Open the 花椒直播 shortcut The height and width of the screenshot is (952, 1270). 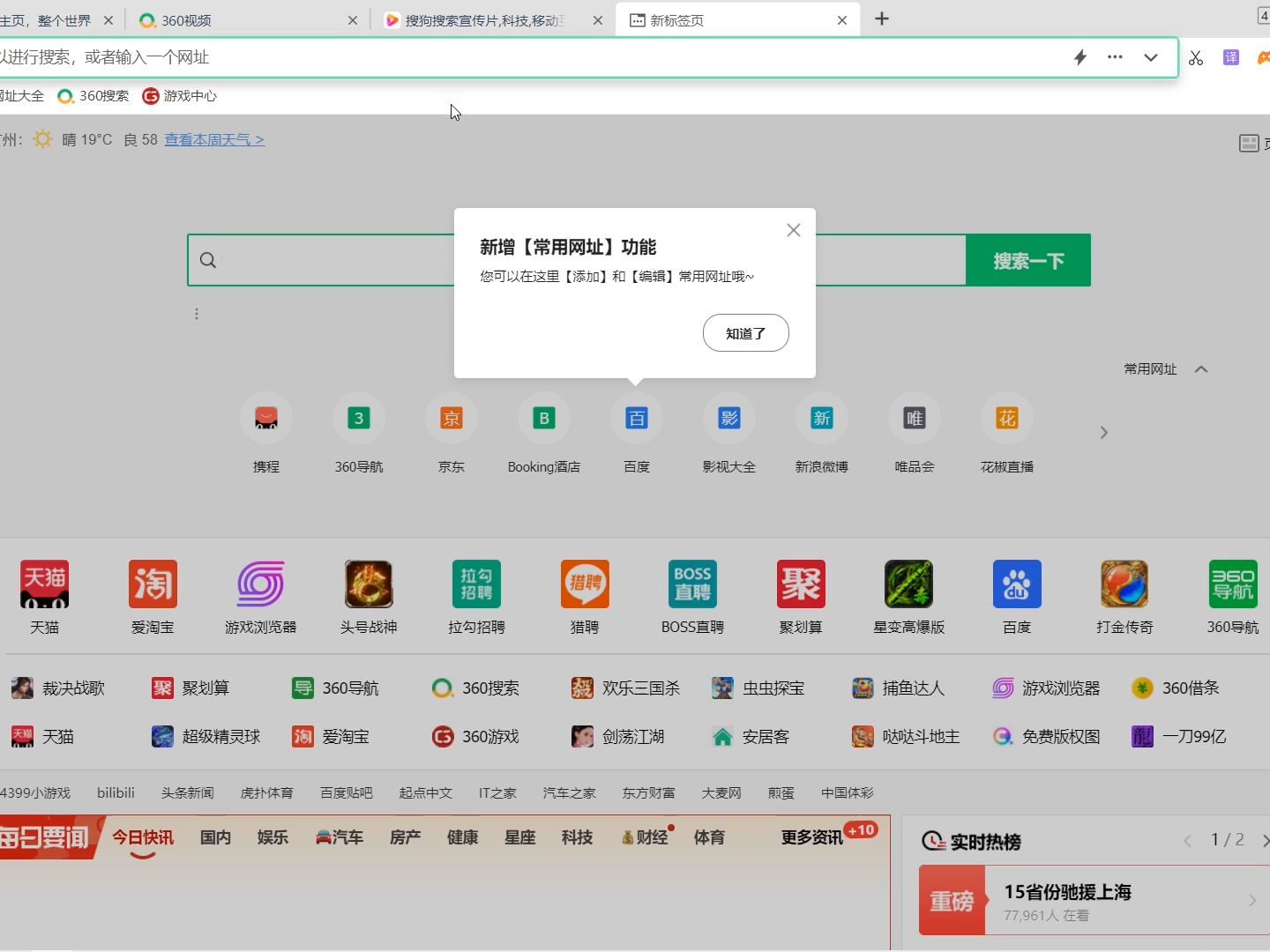tap(1007, 418)
